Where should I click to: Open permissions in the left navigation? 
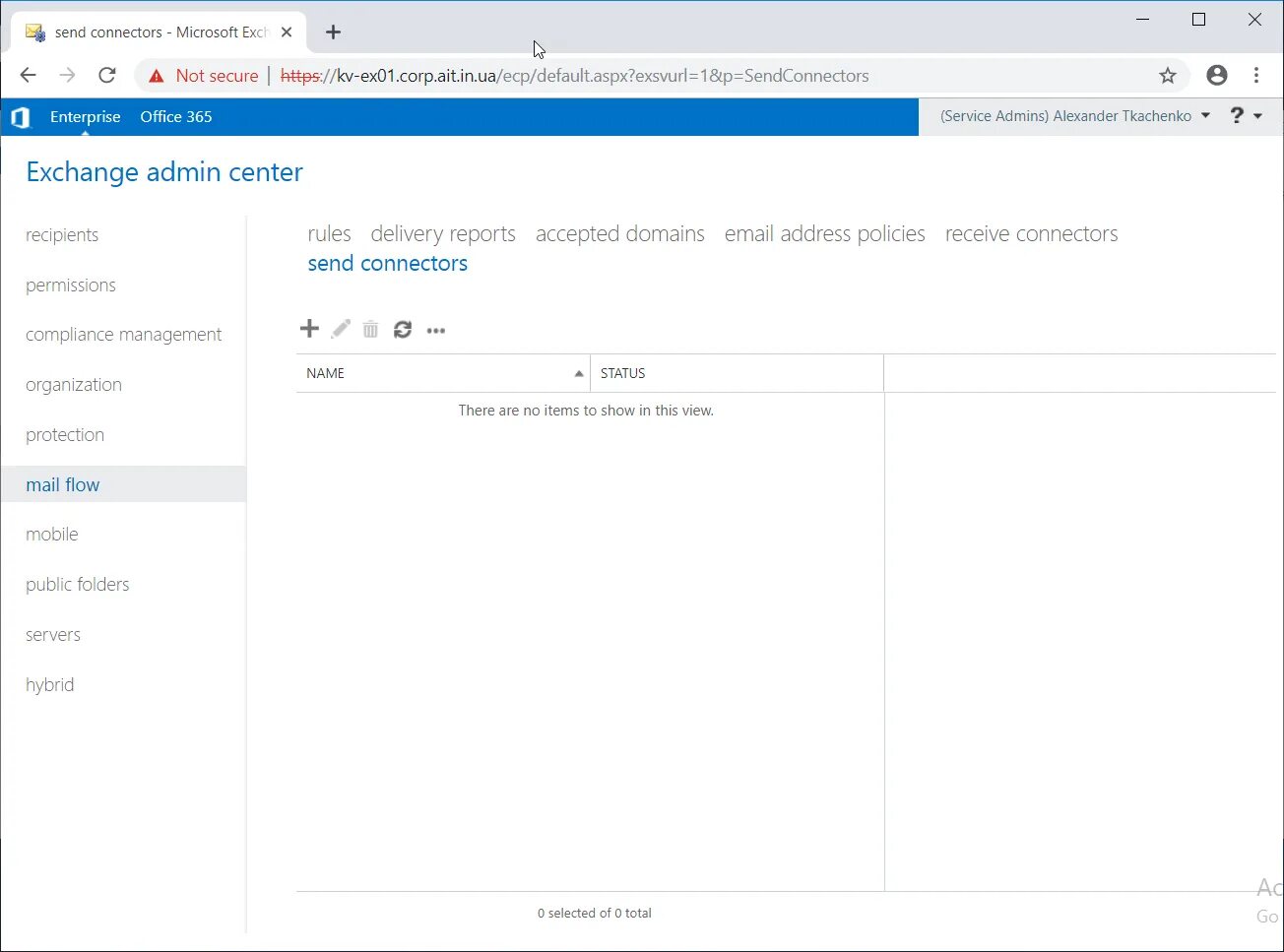coord(71,285)
